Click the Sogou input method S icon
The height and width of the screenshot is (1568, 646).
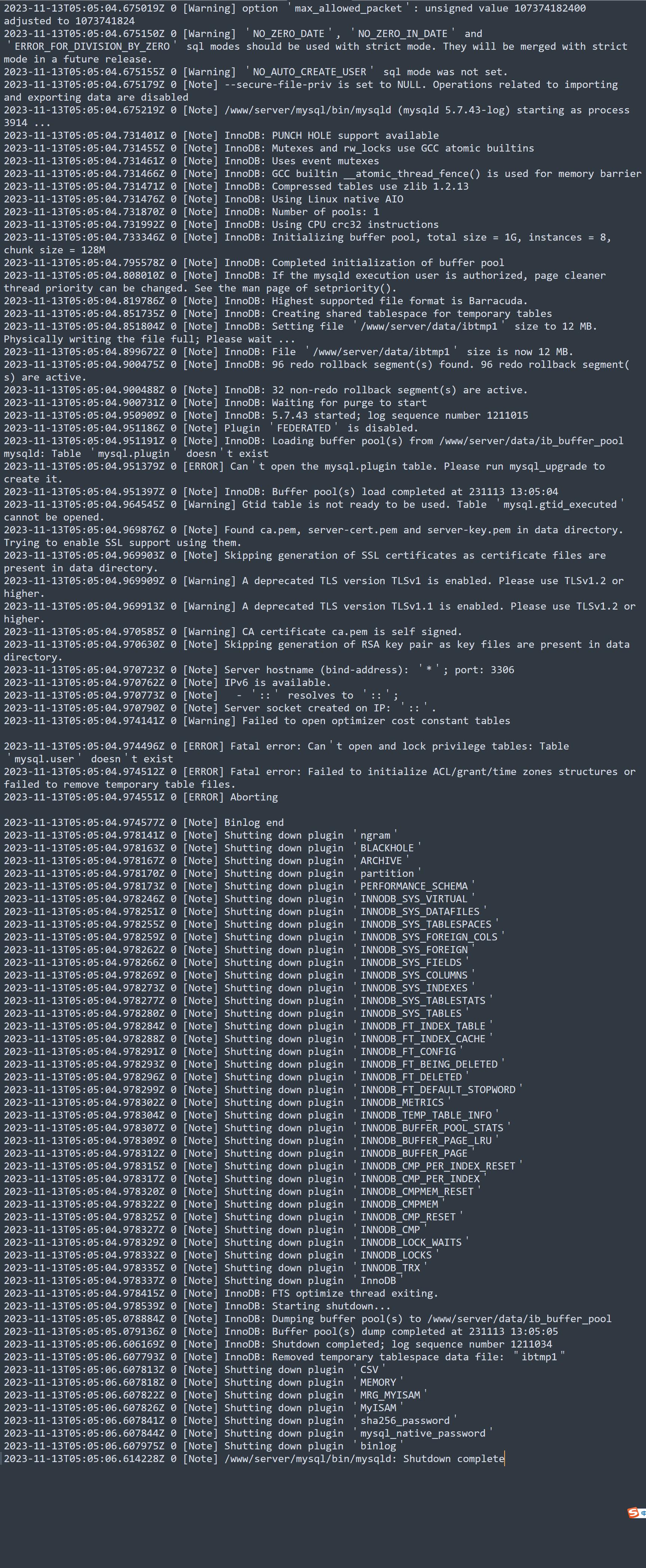tap(633, 1513)
